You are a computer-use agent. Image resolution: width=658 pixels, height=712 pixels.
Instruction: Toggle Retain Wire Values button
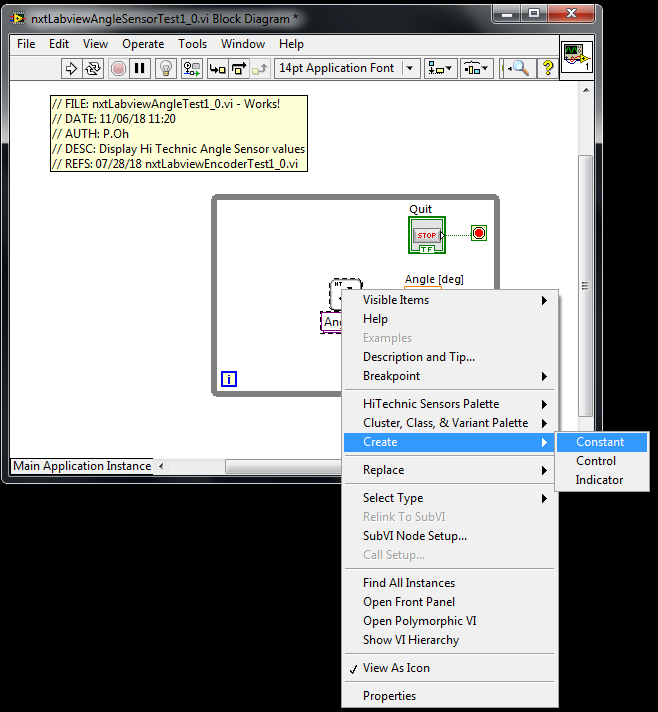pyautogui.click(x=192, y=69)
